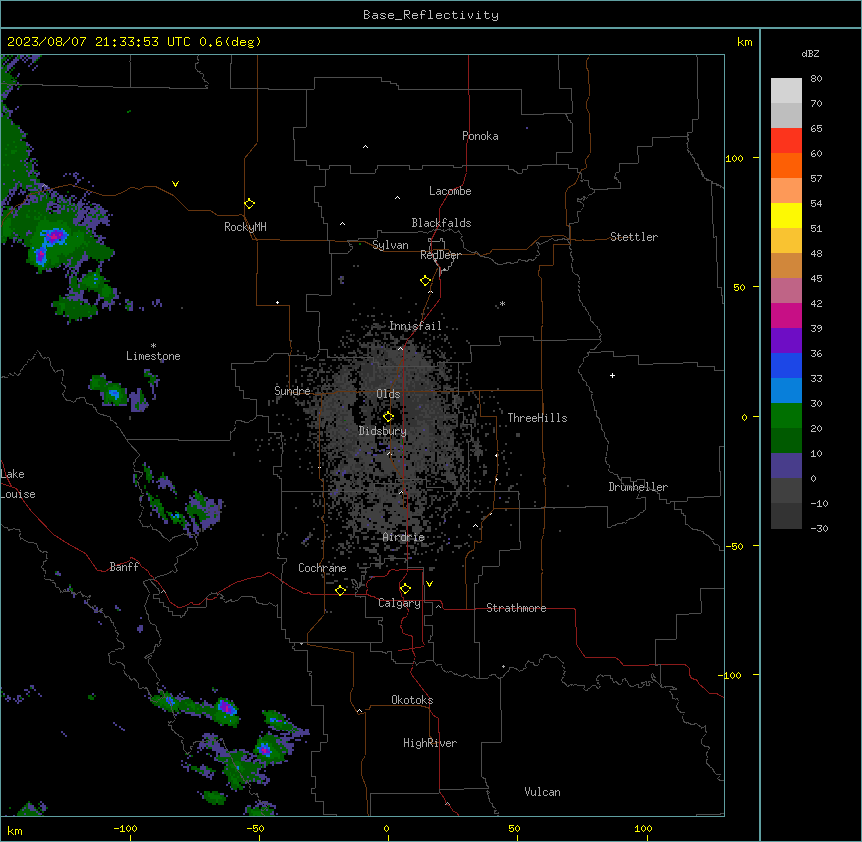The width and height of the screenshot is (862, 842).
Task: Click the RedDeer city label
Action: point(440,255)
